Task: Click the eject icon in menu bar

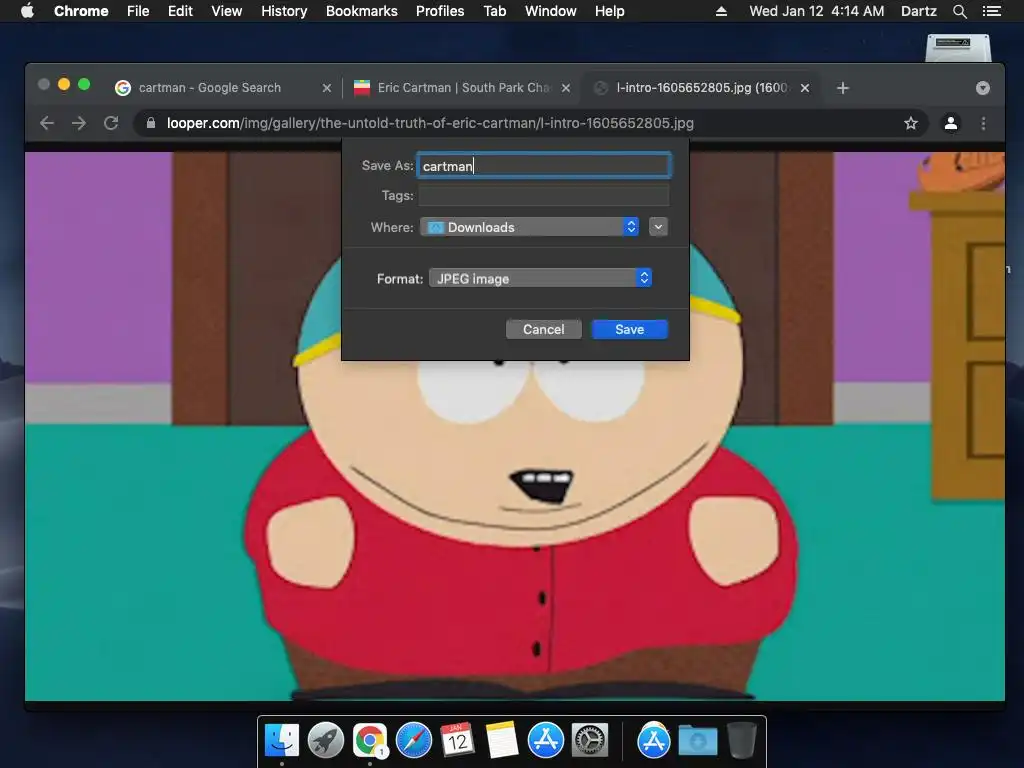Action: 721,11
